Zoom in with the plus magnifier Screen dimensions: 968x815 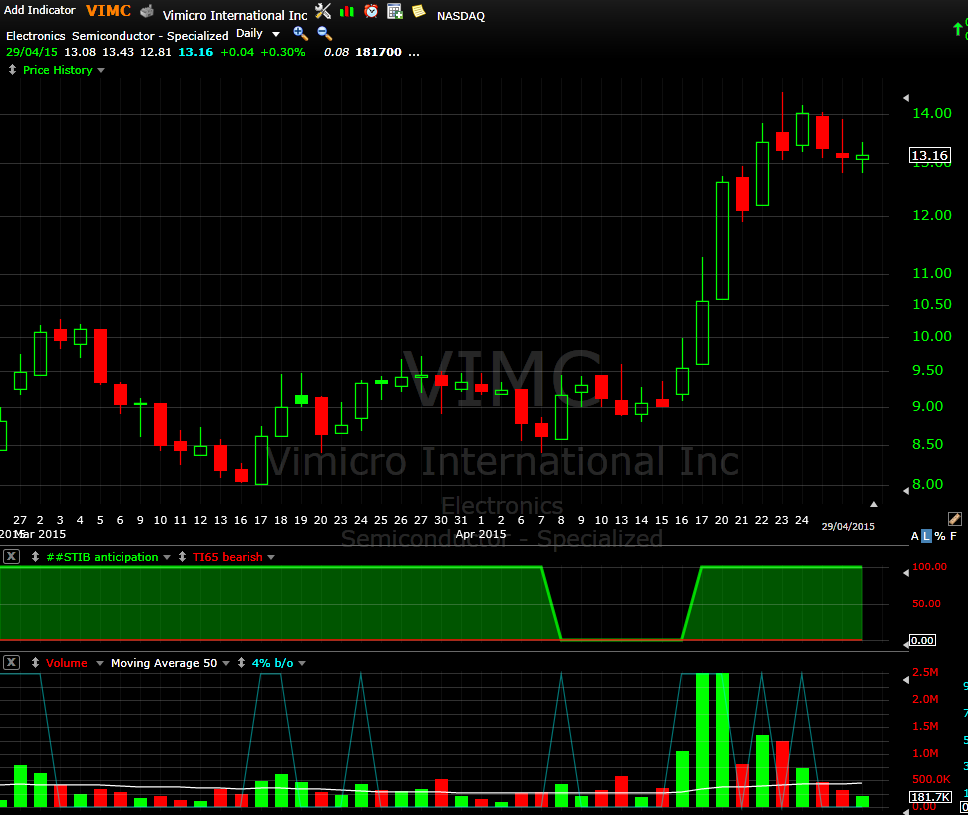[300, 33]
